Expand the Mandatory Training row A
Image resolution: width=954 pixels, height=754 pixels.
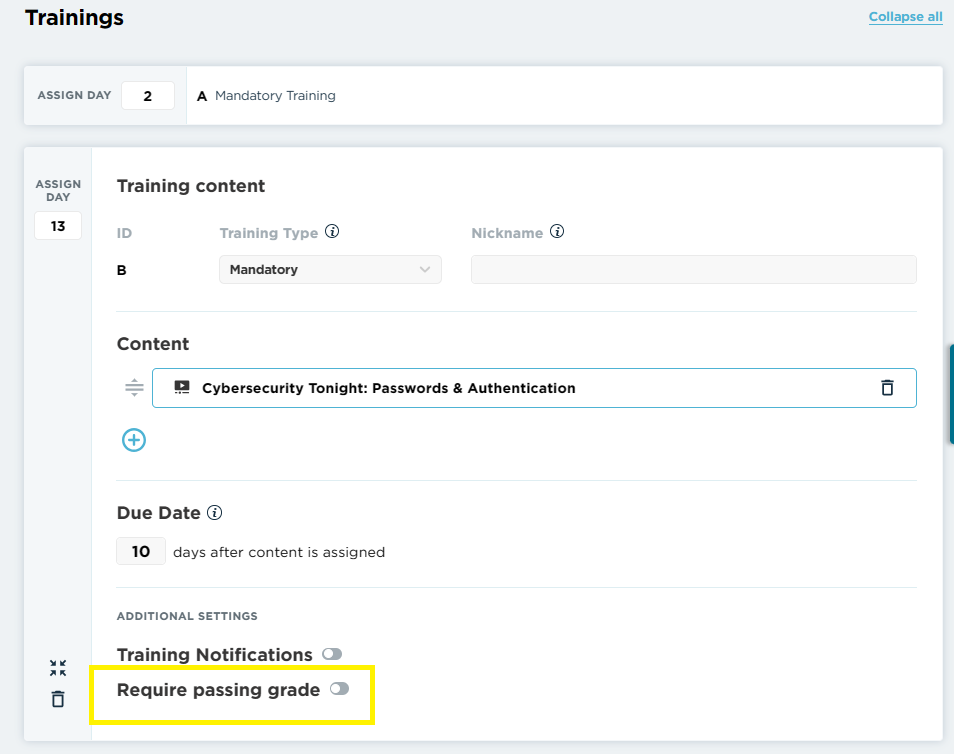[x=565, y=96]
